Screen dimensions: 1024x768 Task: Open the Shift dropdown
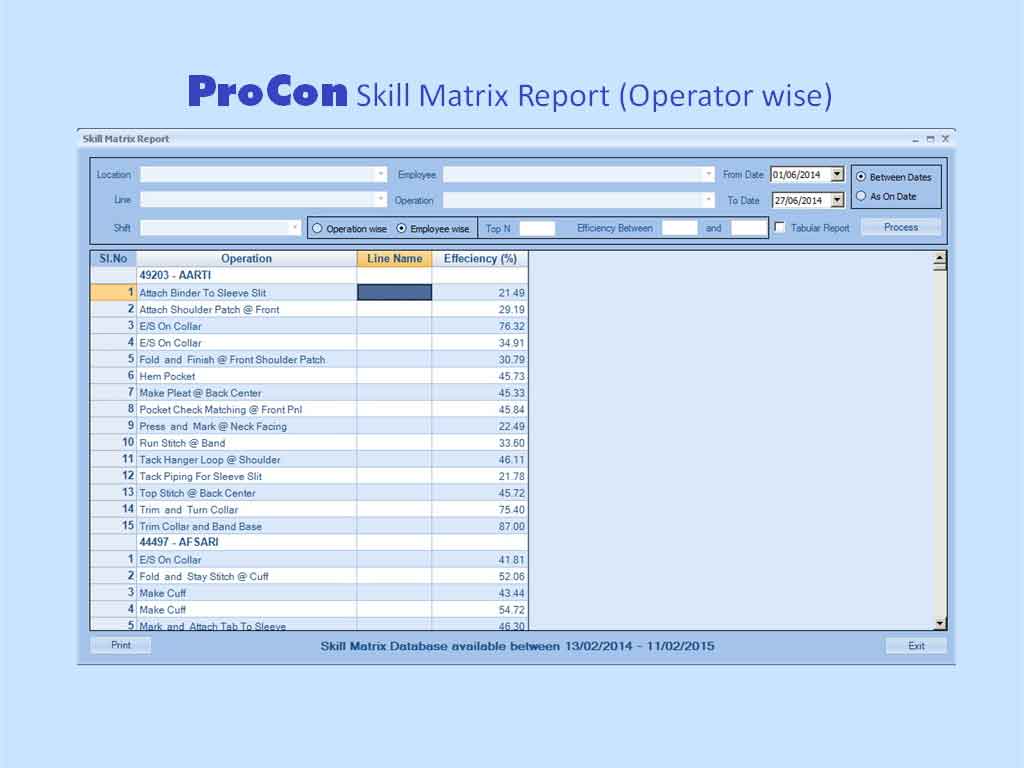[x=295, y=227]
